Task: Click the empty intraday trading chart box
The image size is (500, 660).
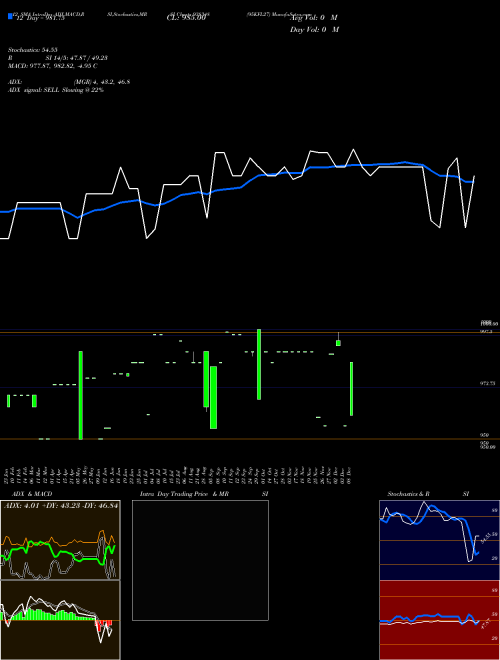Action: coord(200,560)
